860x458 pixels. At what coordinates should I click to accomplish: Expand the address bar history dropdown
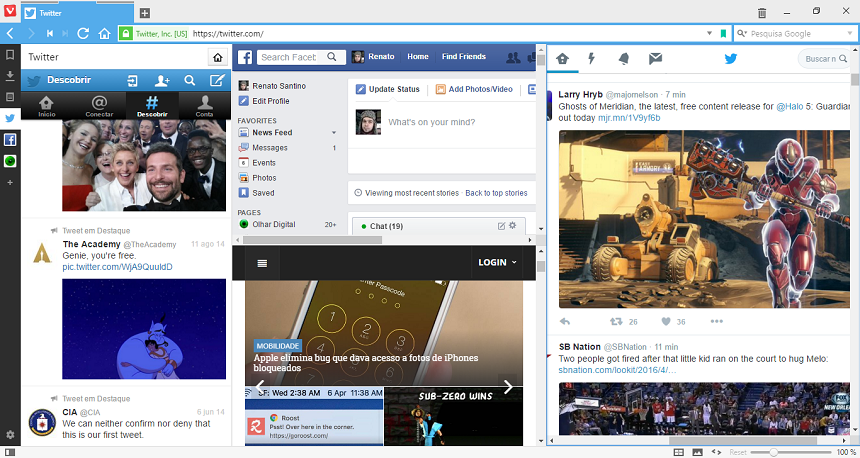(710, 33)
